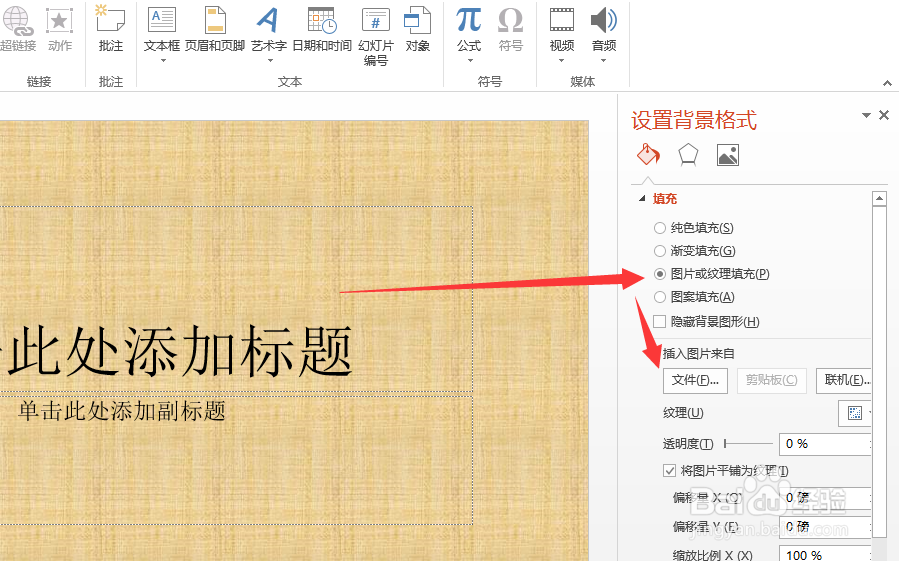Select the Fill paint bucket tab icon
Screen dimensions: 899x561
(648, 155)
